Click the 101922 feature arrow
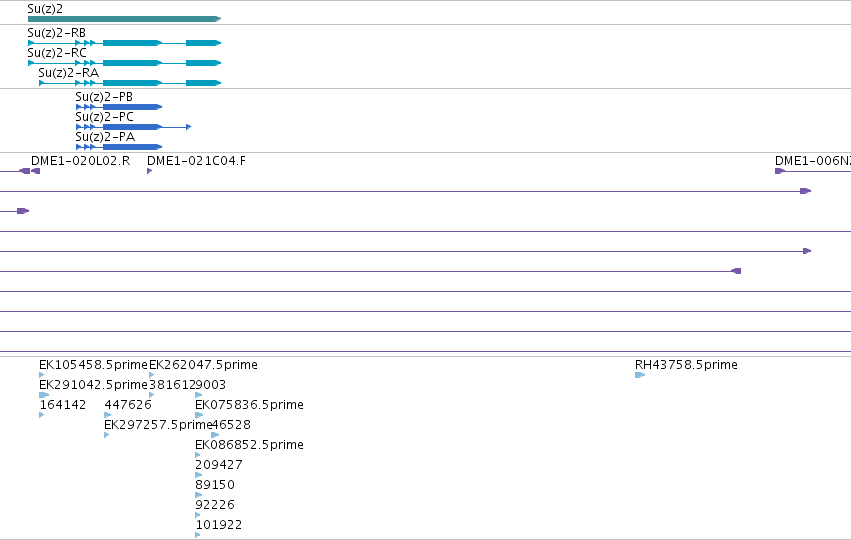 (x=198, y=535)
